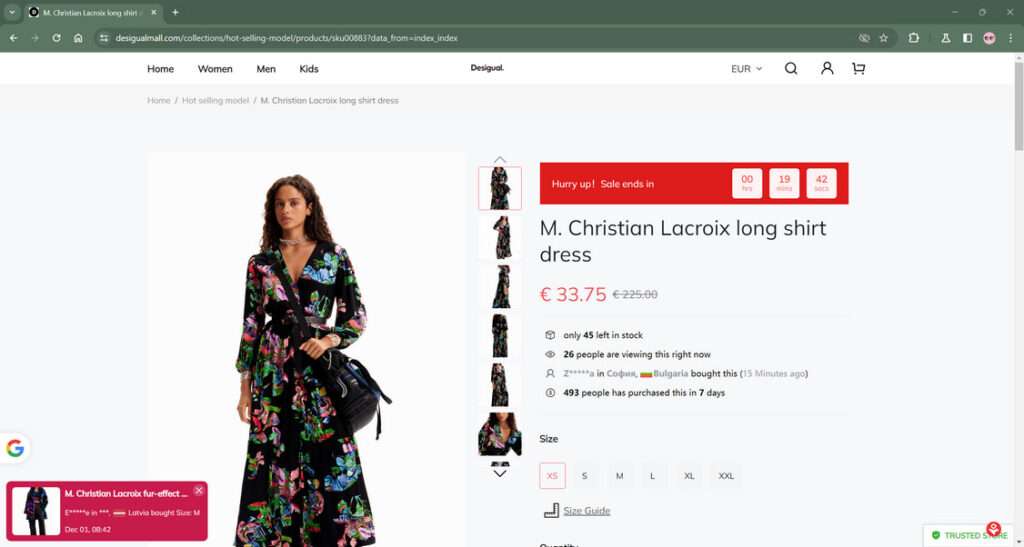Viewport: 1024px width, 547px height.
Task: Select size XS option
Action: pyautogui.click(x=552, y=476)
